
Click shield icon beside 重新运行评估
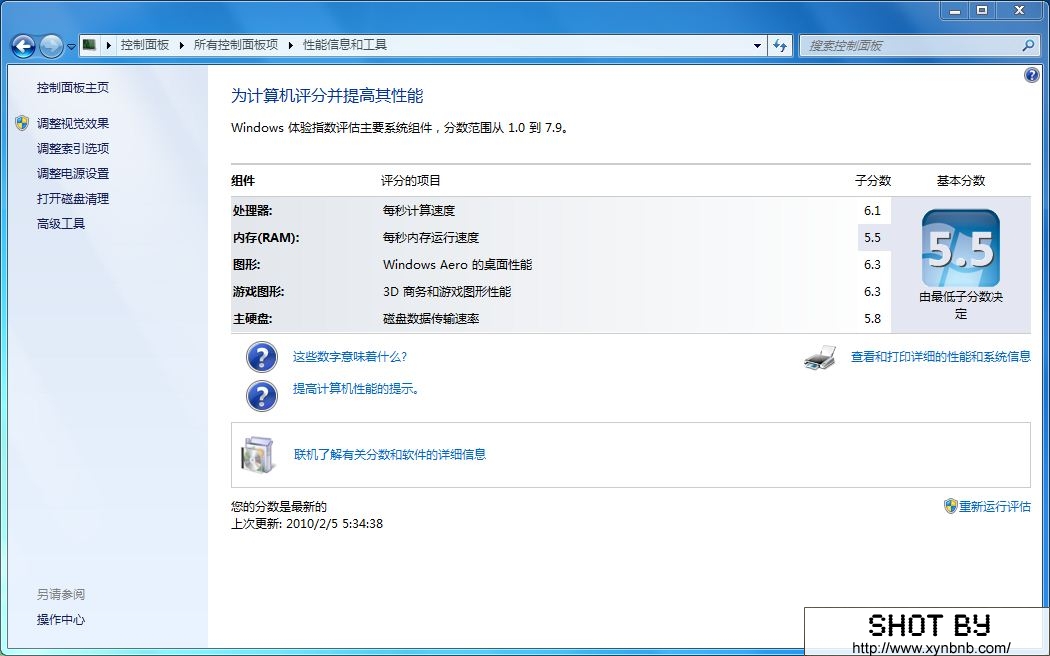pyautogui.click(x=950, y=506)
